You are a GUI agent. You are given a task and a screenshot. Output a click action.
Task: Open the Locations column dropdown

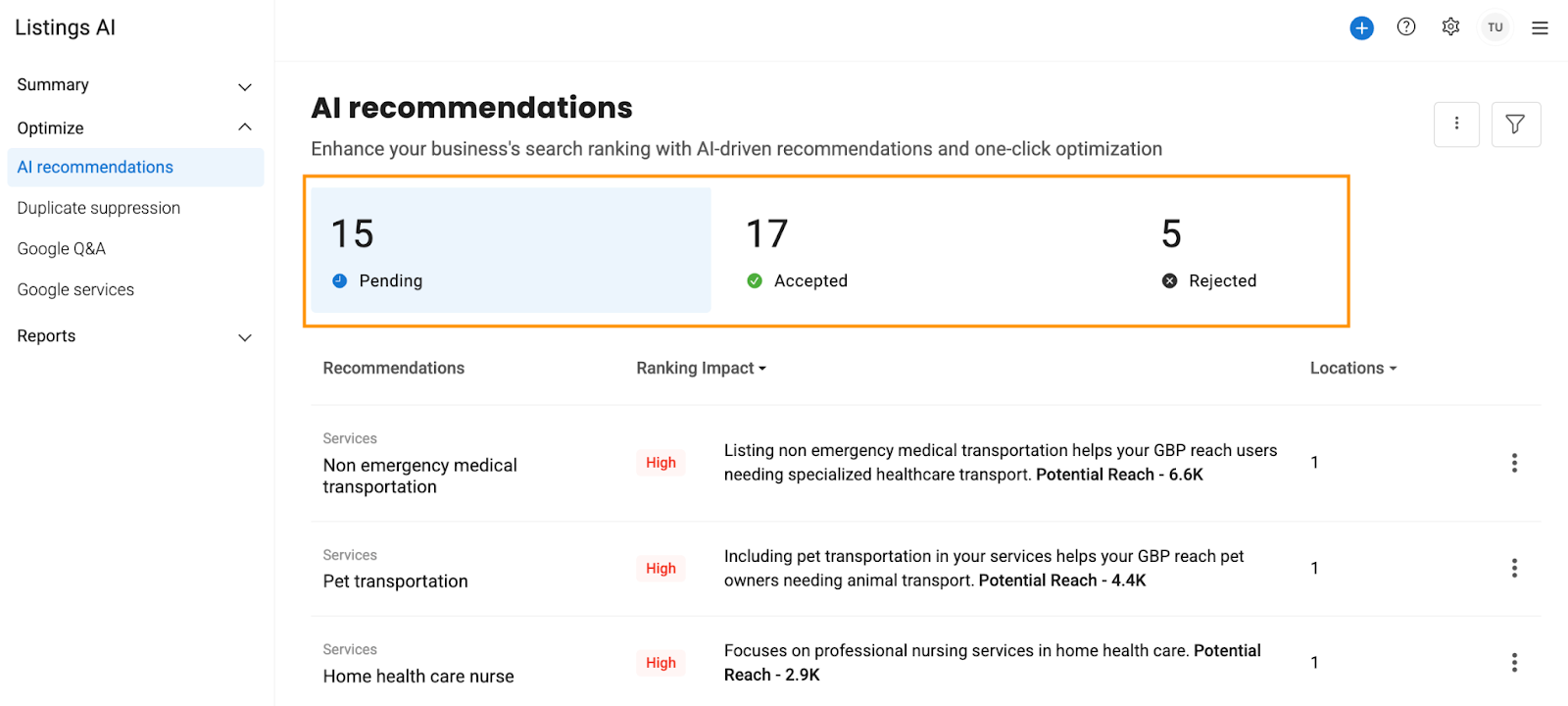pos(1353,369)
